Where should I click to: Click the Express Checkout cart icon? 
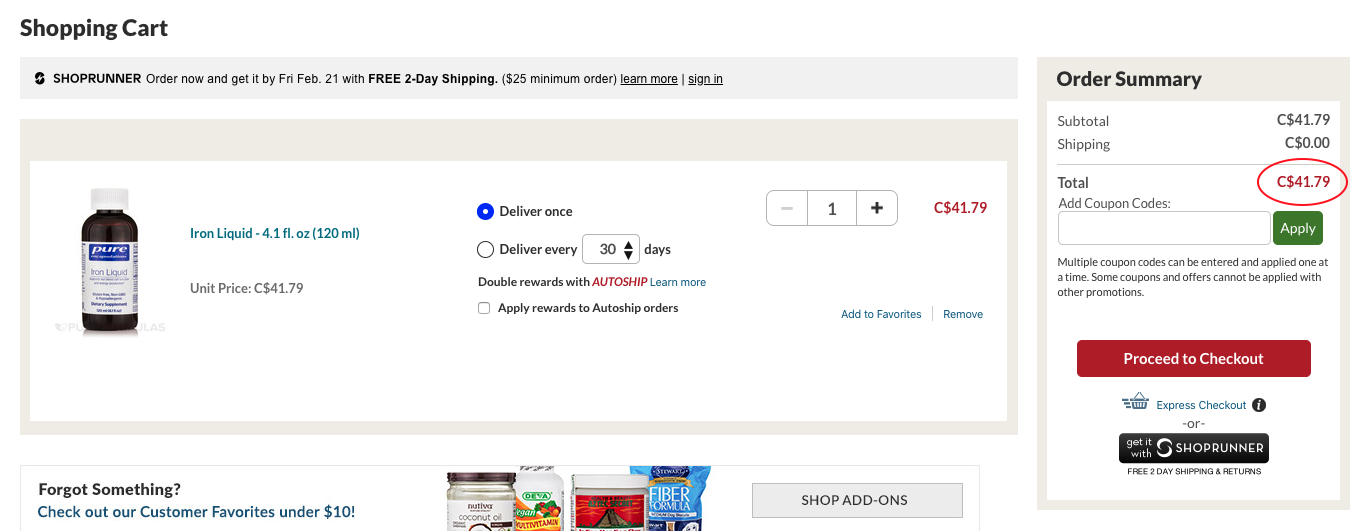(x=1135, y=402)
